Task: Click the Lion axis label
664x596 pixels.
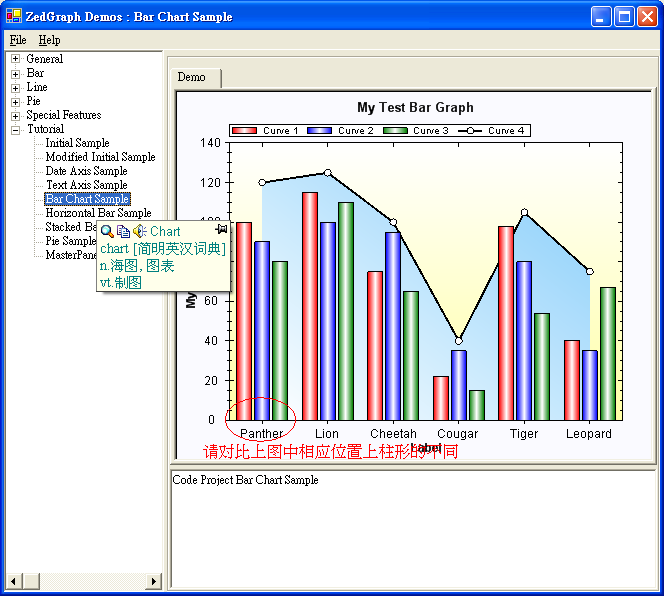Action: click(326, 434)
